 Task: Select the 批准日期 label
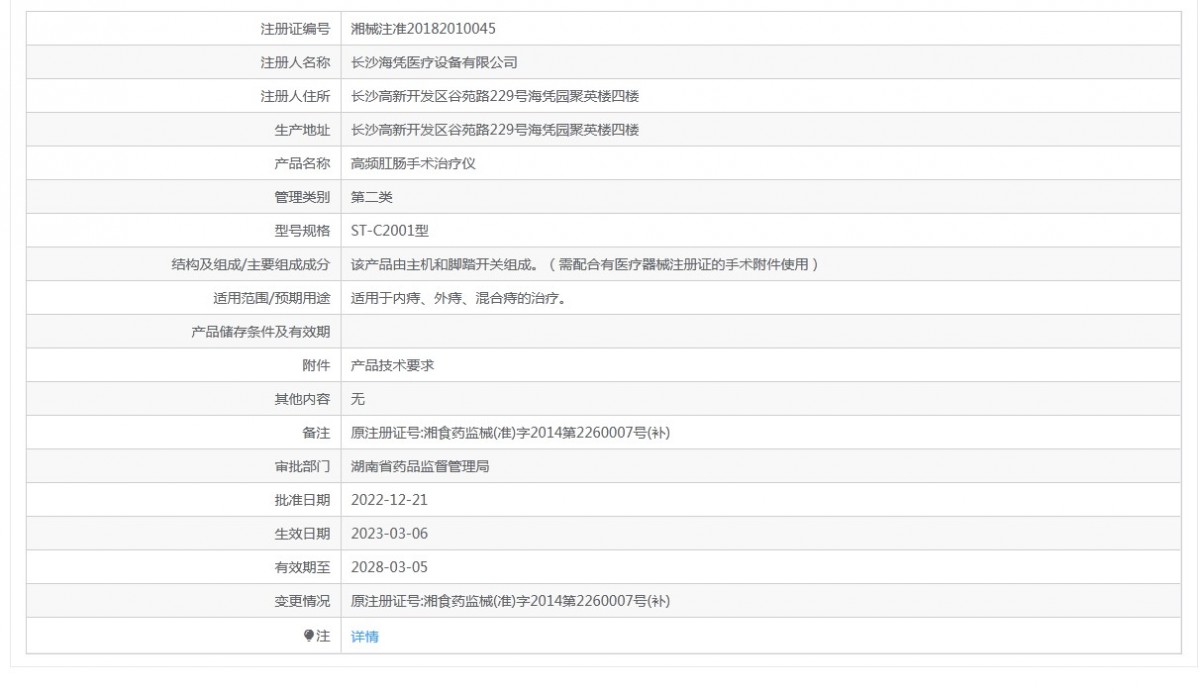(302, 500)
